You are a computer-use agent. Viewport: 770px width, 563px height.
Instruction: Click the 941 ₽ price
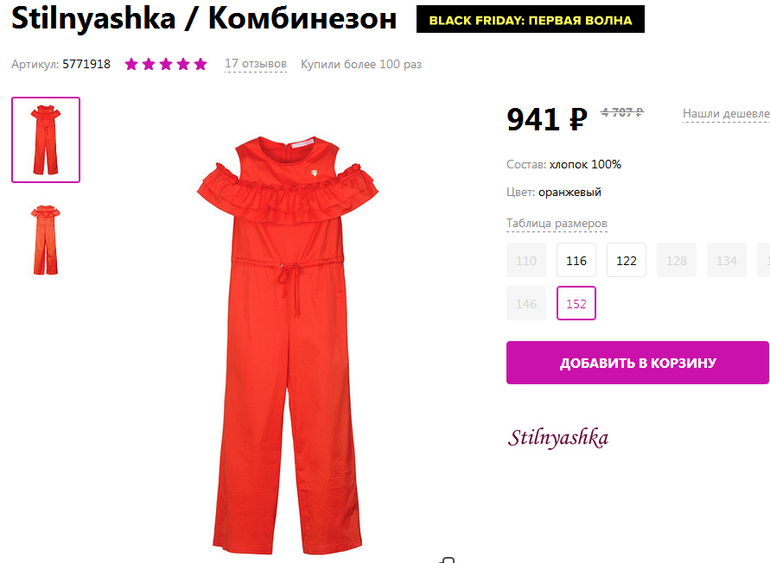pos(547,119)
